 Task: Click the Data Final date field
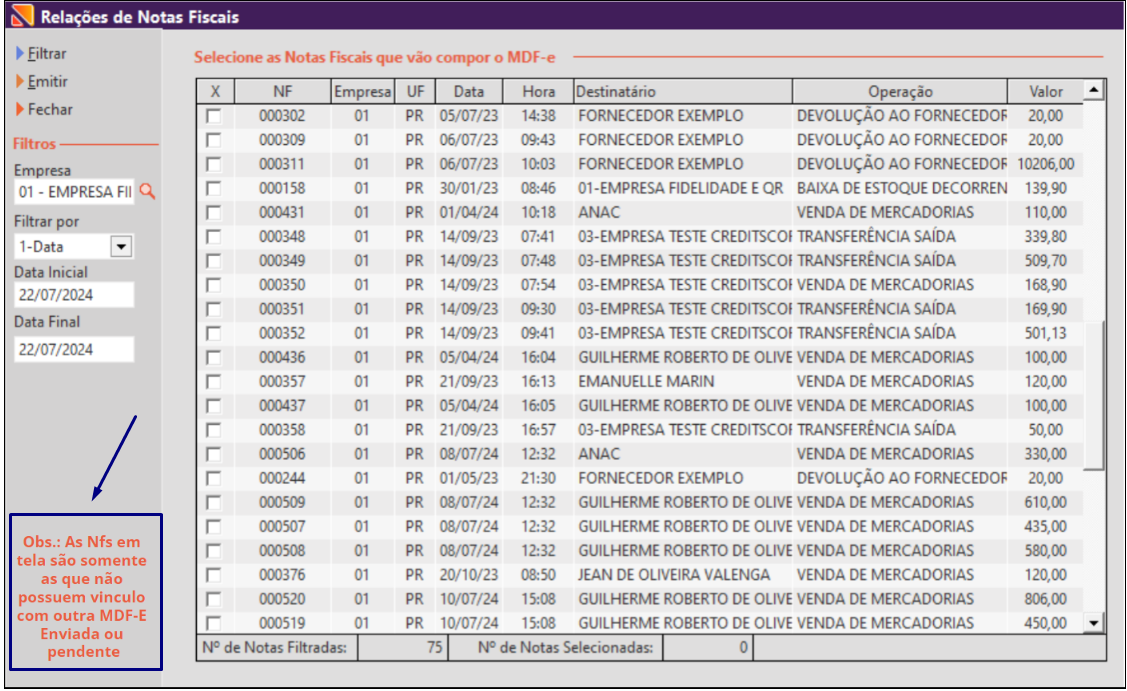[x=74, y=349]
